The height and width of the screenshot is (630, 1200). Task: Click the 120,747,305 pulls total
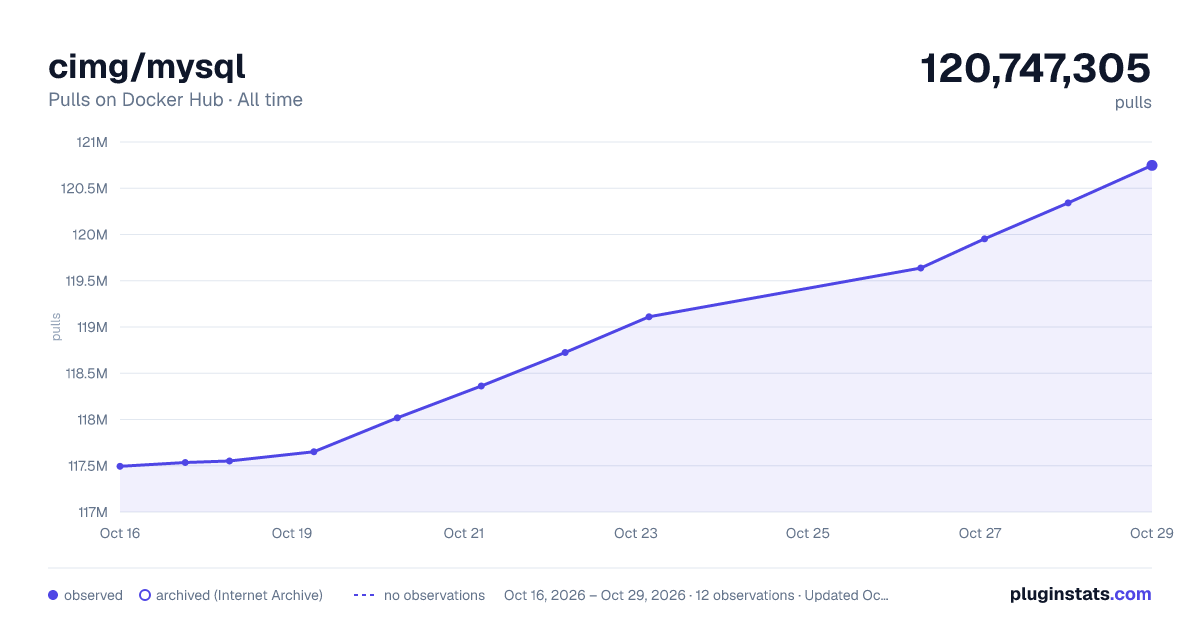[x=1035, y=68]
